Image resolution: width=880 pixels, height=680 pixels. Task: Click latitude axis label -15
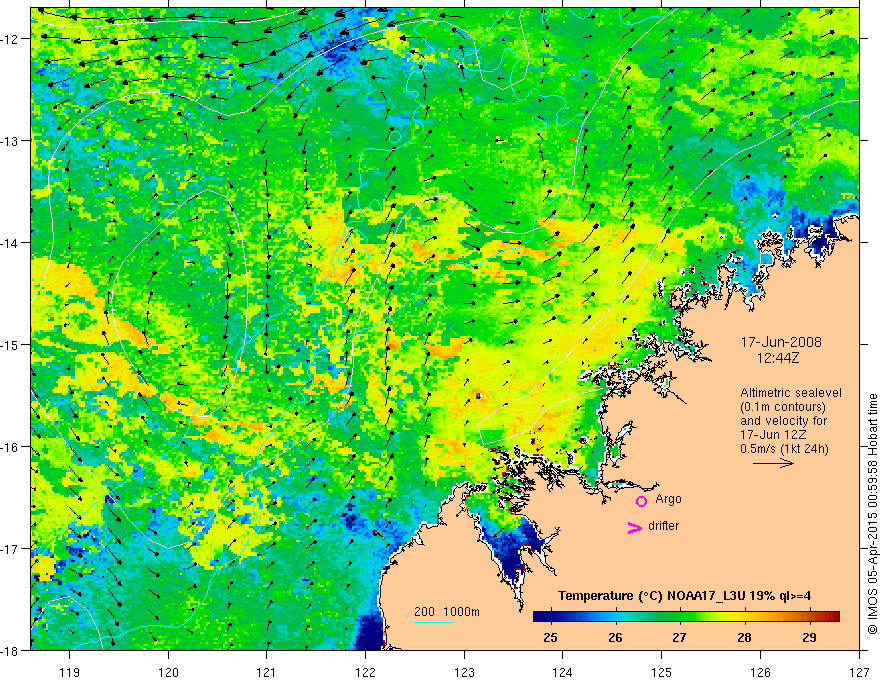pos(11,344)
